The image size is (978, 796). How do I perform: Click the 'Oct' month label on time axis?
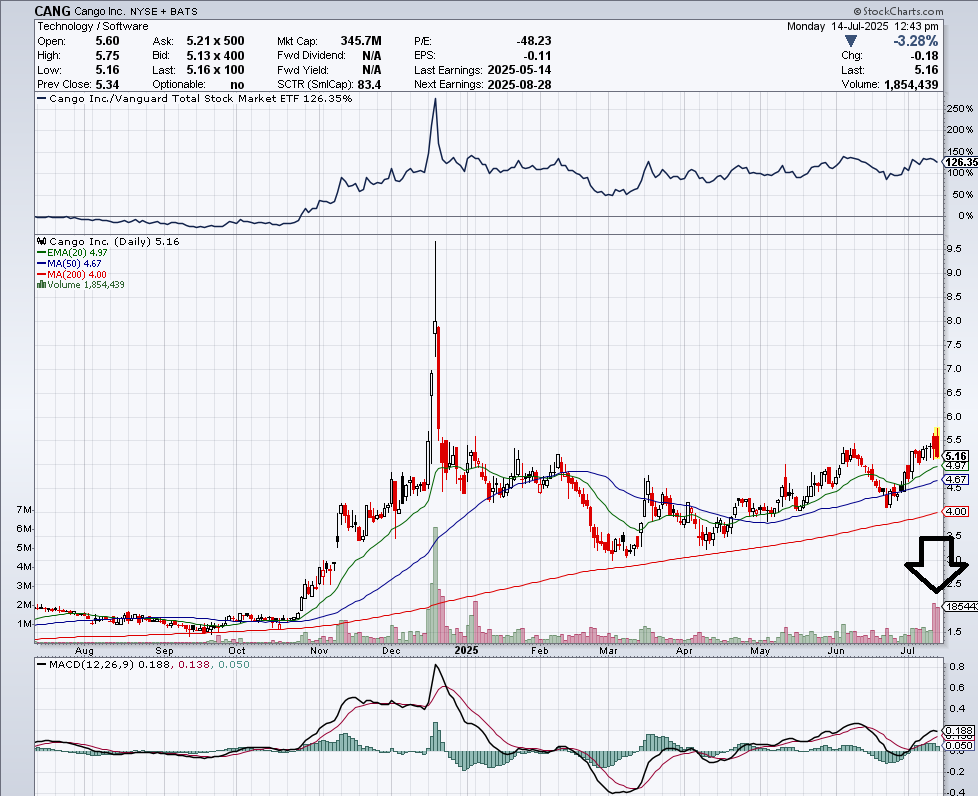coord(236,651)
